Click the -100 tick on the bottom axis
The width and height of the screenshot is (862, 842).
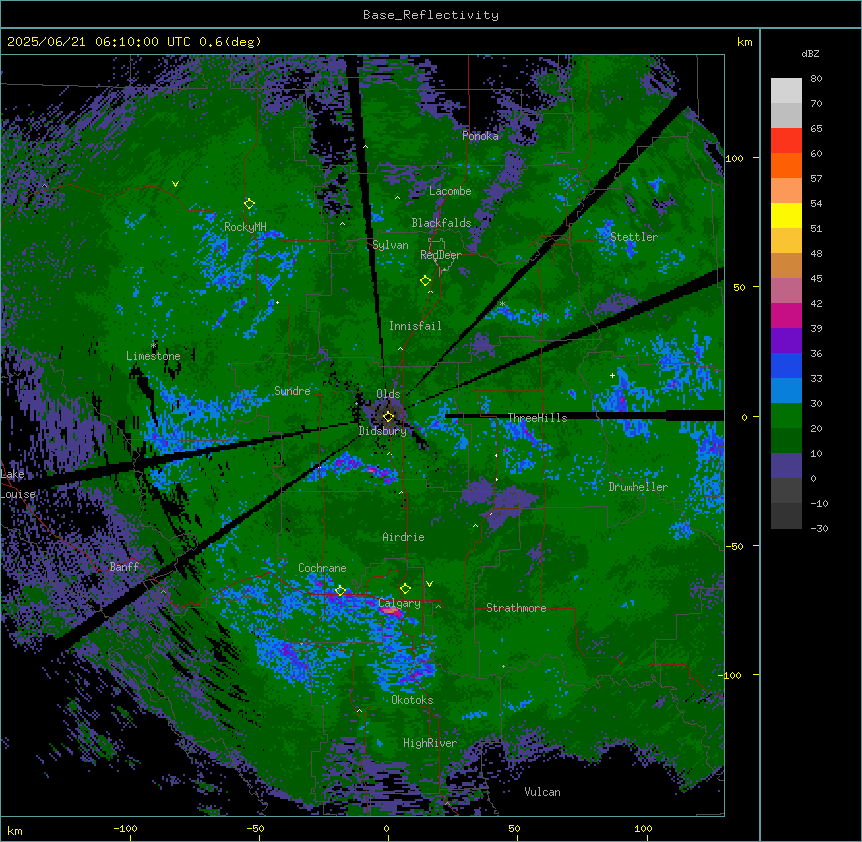tap(125, 828)
